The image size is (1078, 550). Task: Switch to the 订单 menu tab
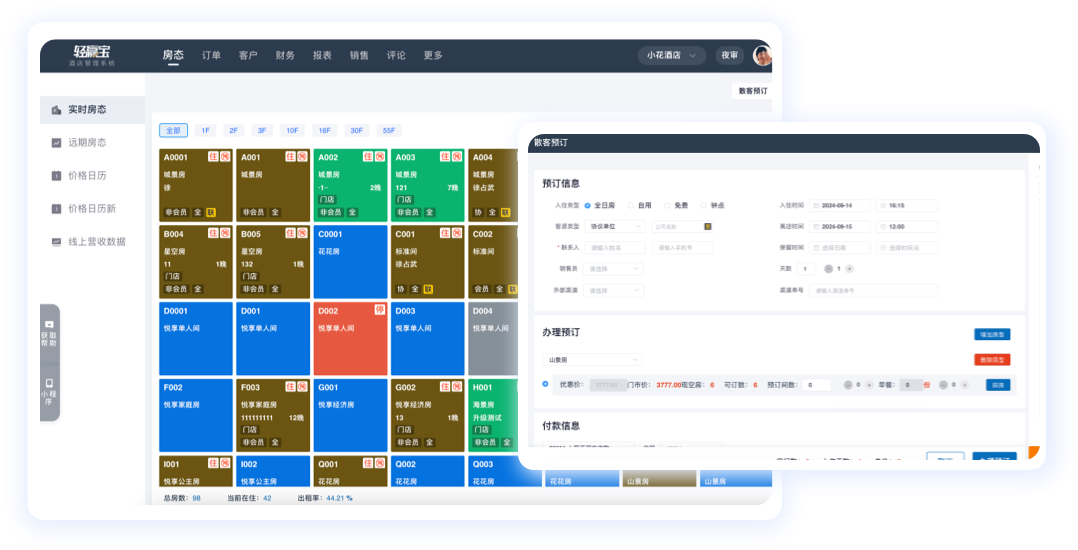[211, 56]
